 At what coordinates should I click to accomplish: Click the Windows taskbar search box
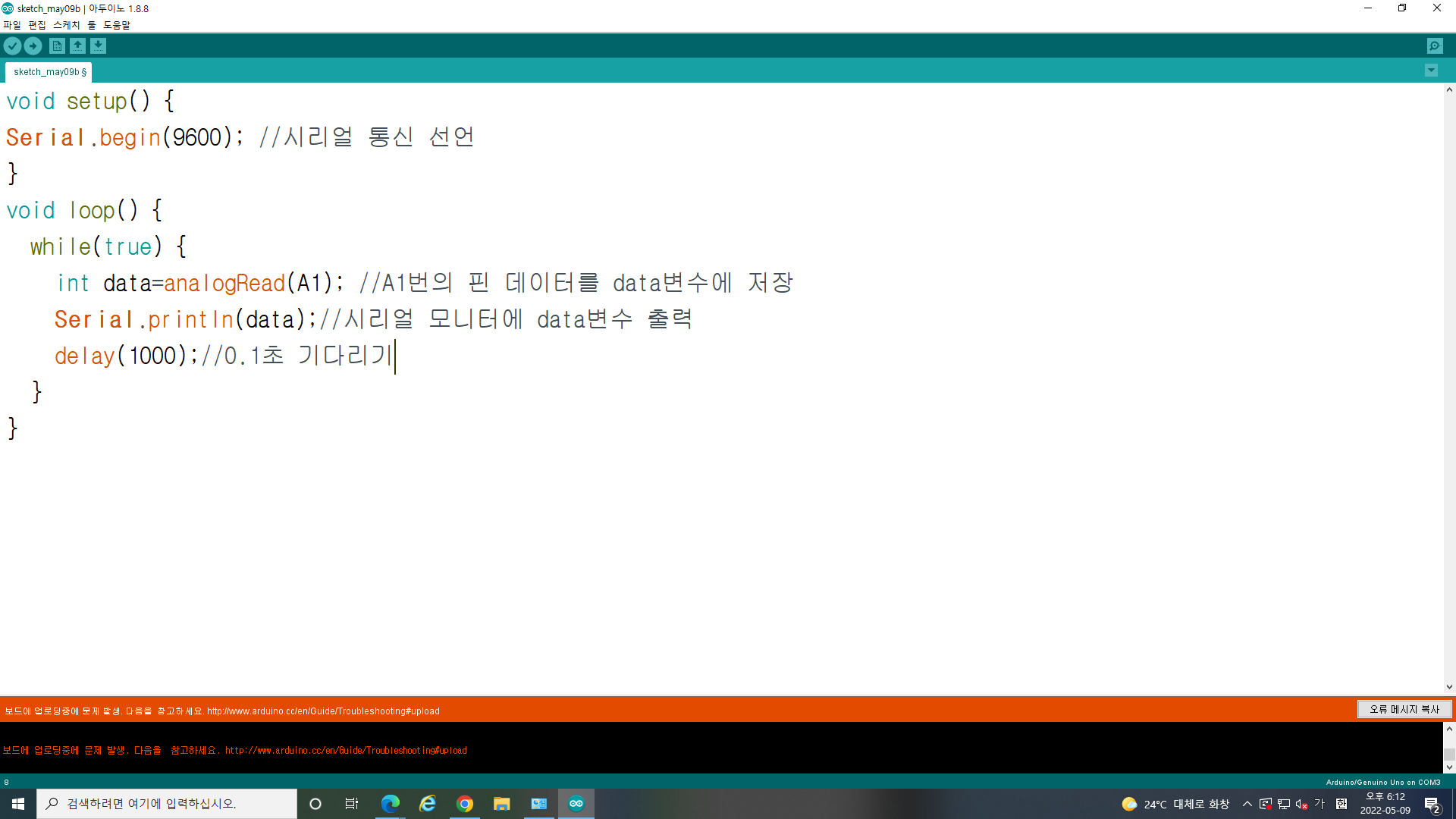[167, 804]
